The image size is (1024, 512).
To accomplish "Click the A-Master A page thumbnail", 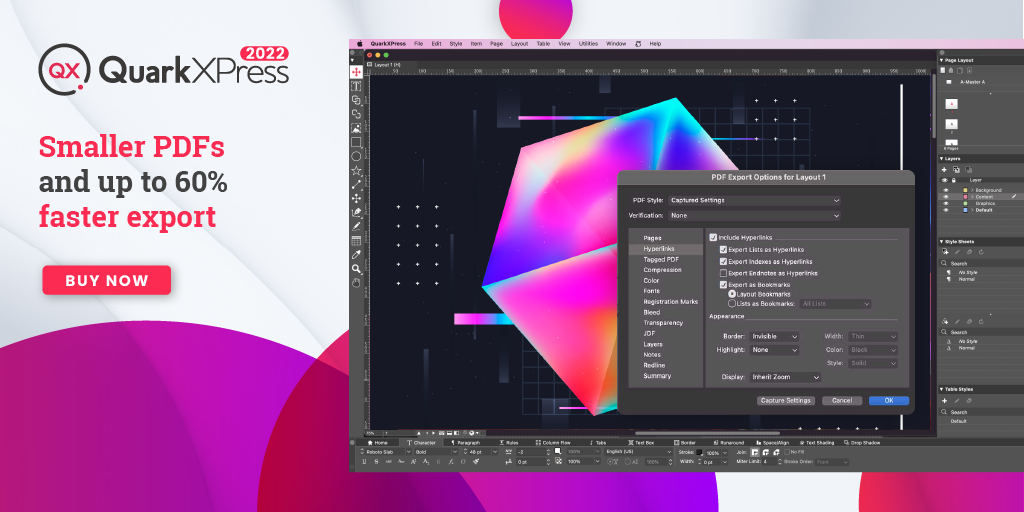I will coord(949,82).
